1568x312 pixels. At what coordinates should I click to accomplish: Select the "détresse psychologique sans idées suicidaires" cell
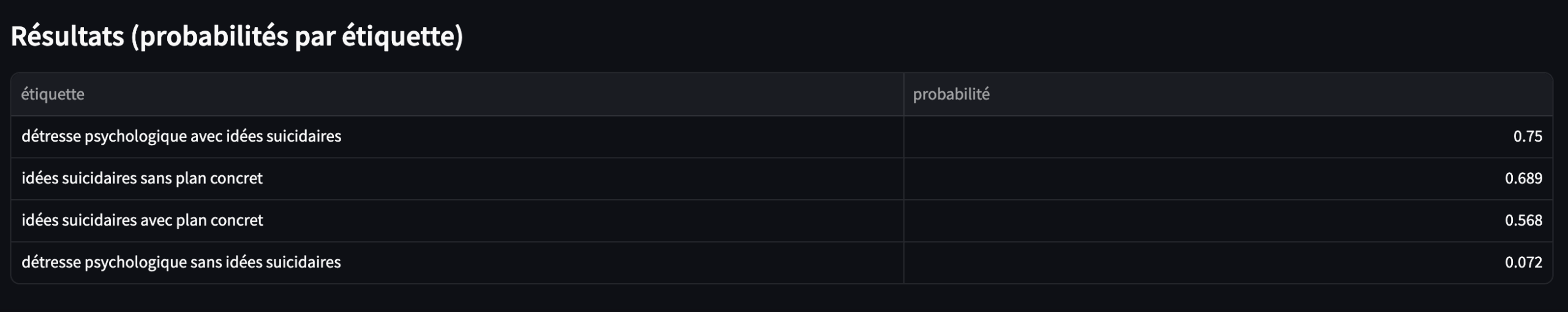pos(181,262)
